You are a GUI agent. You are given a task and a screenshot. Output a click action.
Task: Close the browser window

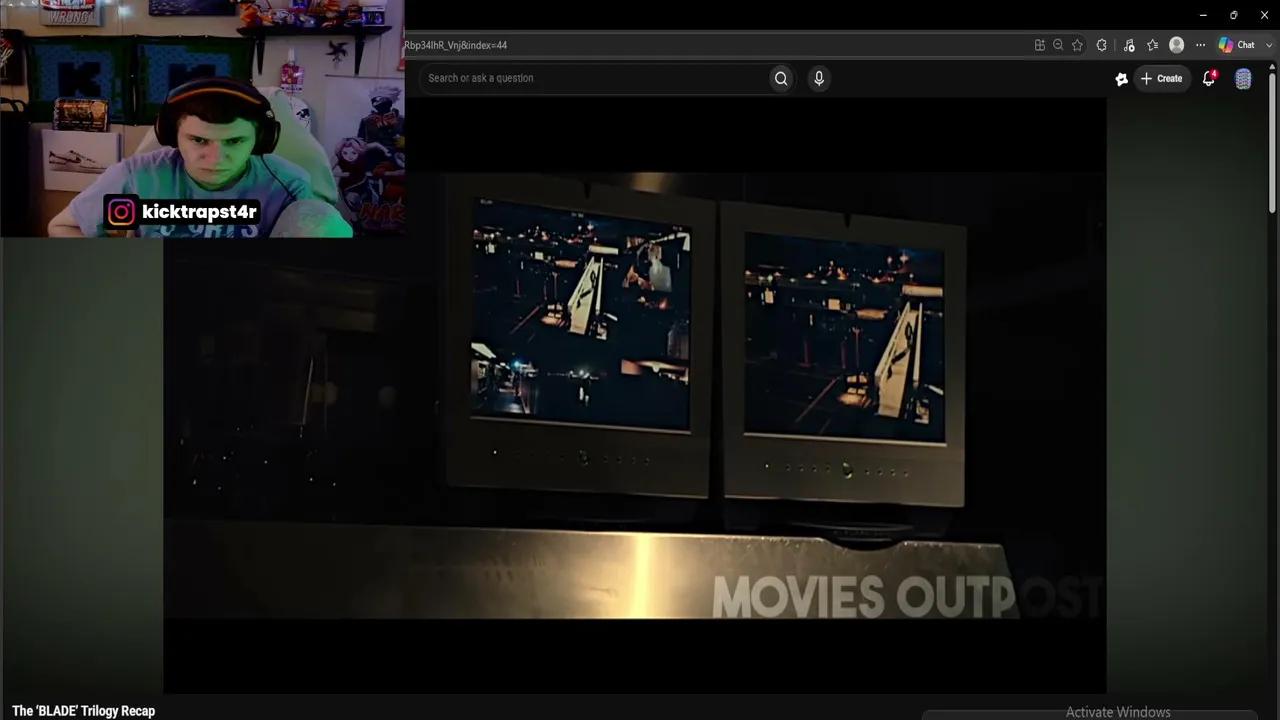point(1264,15)
